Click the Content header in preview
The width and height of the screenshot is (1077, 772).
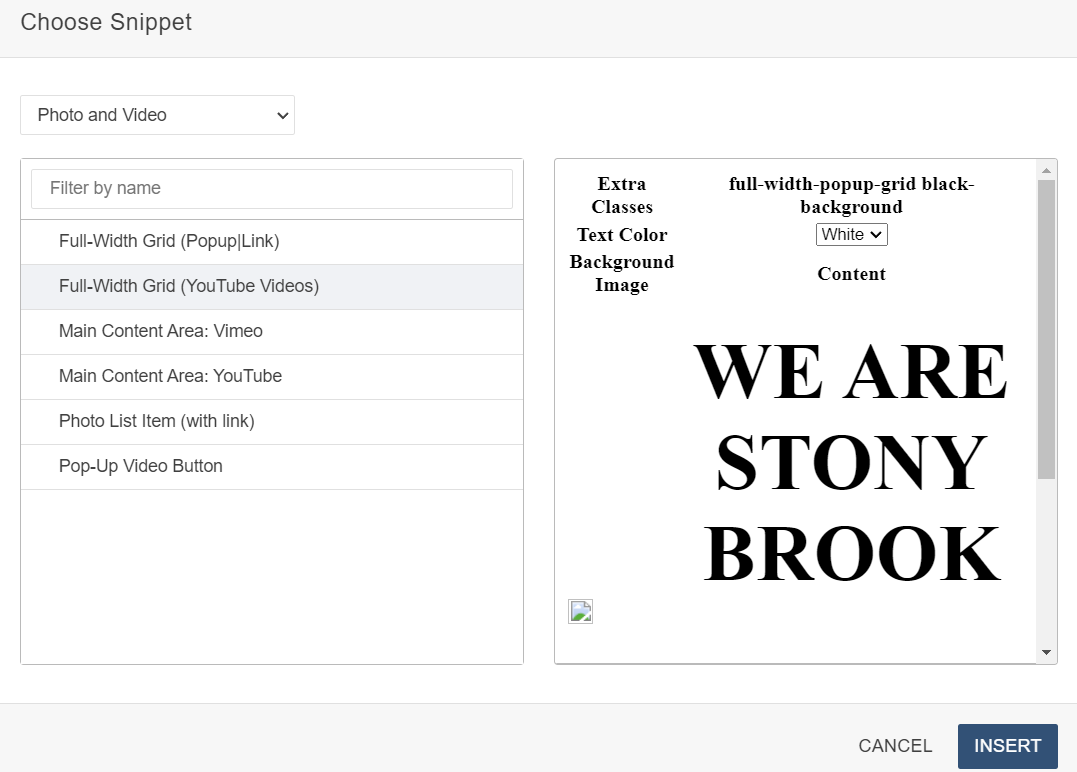pos(851,274)
